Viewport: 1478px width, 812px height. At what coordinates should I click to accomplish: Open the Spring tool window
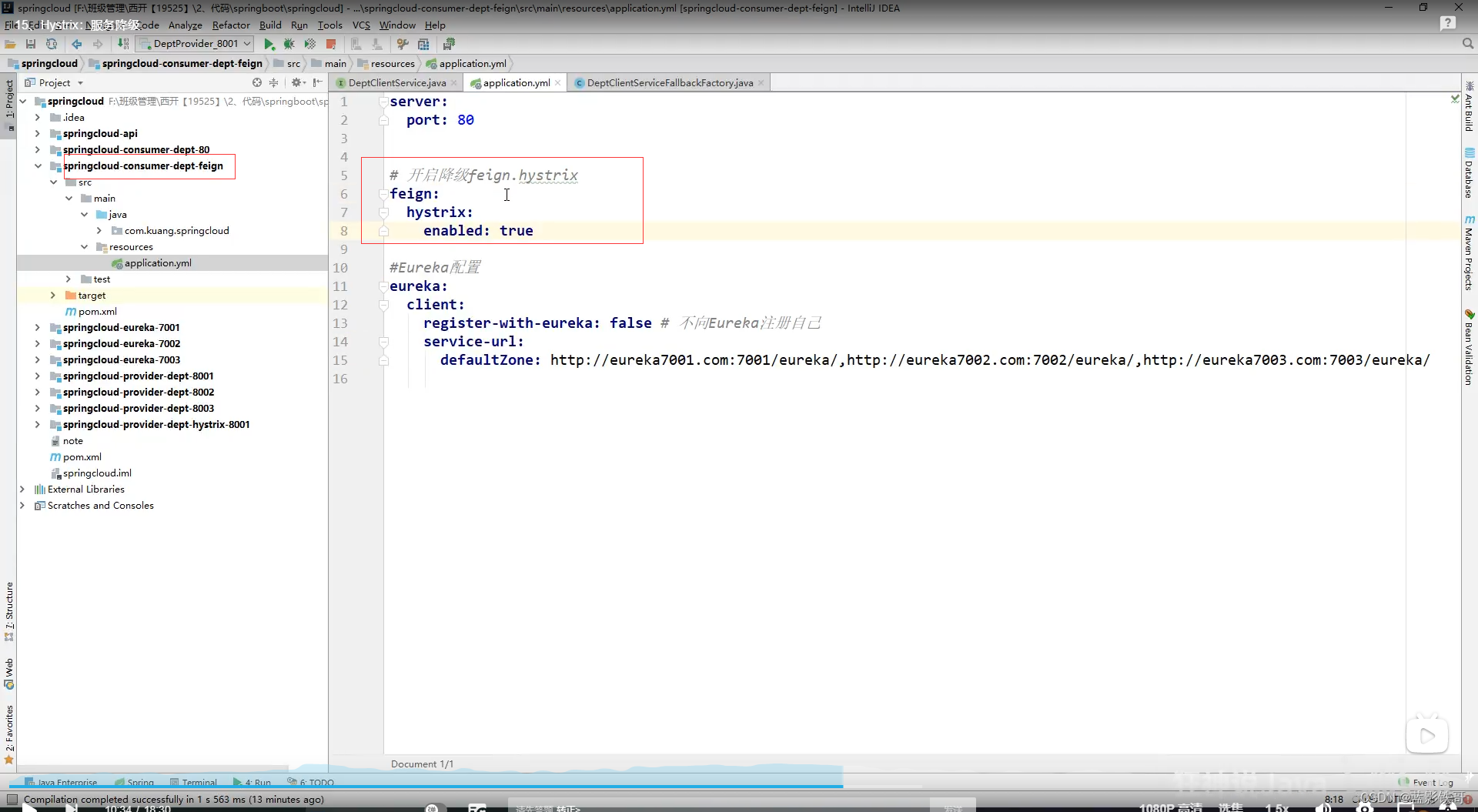pyautogui.click(x=135, y=782)
